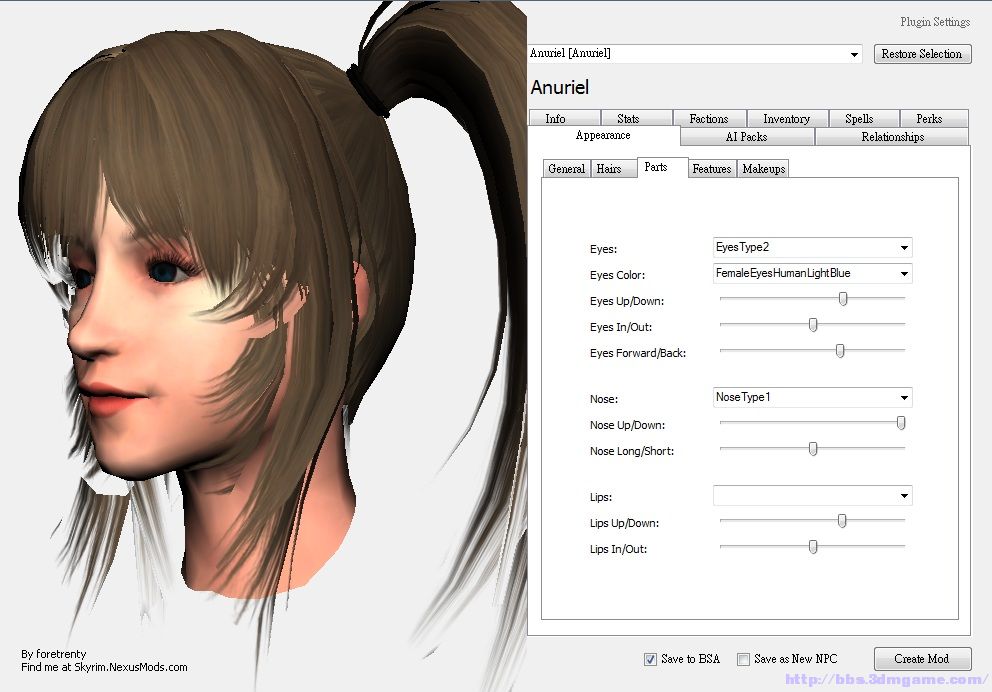Open the Nose type dropdown
The image size is (992, 692).
pyautogui.click(x=812, y=397)
